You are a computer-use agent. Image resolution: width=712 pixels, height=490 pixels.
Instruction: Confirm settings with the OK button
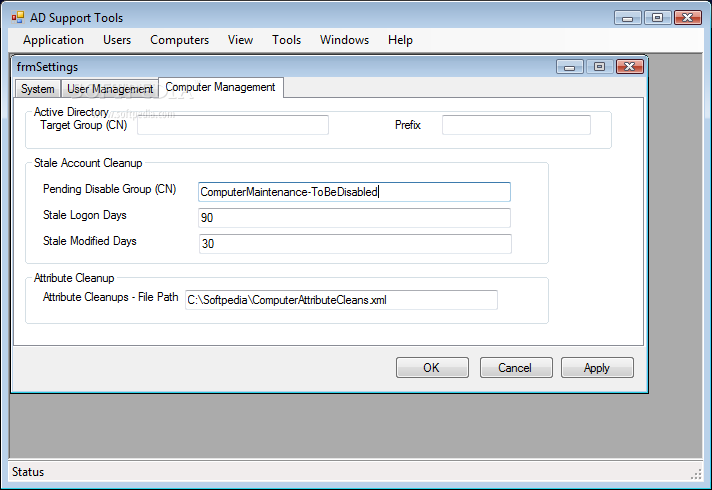coord(432,367)
